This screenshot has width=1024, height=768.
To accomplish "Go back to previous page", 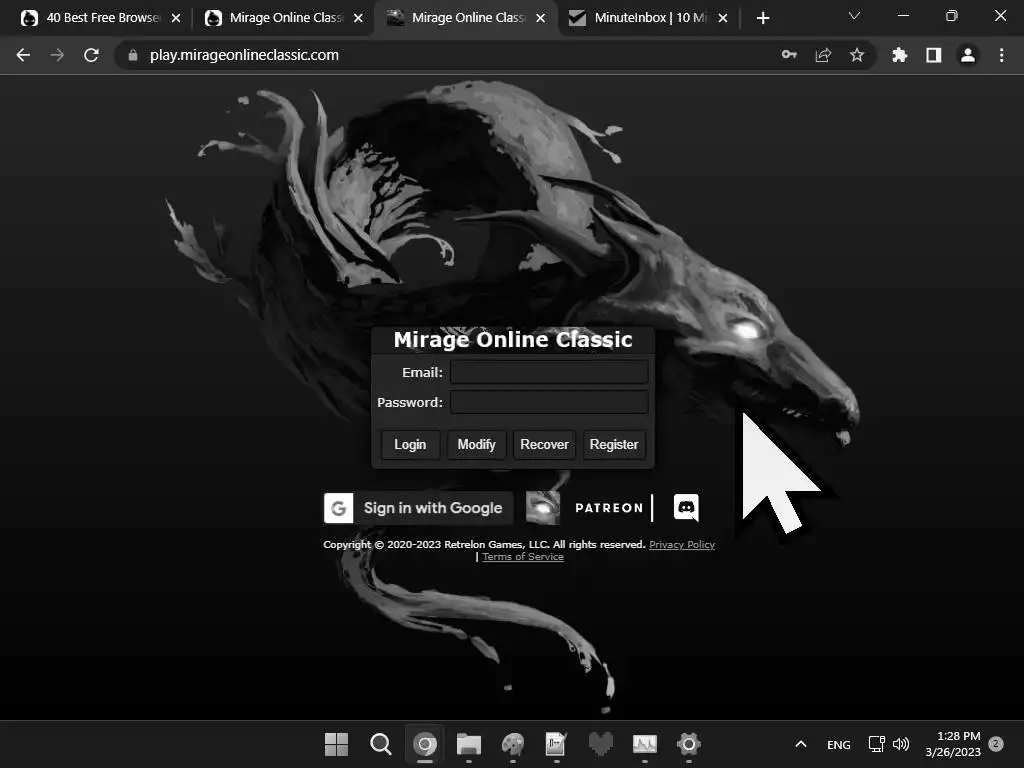I will coord(24,56).
